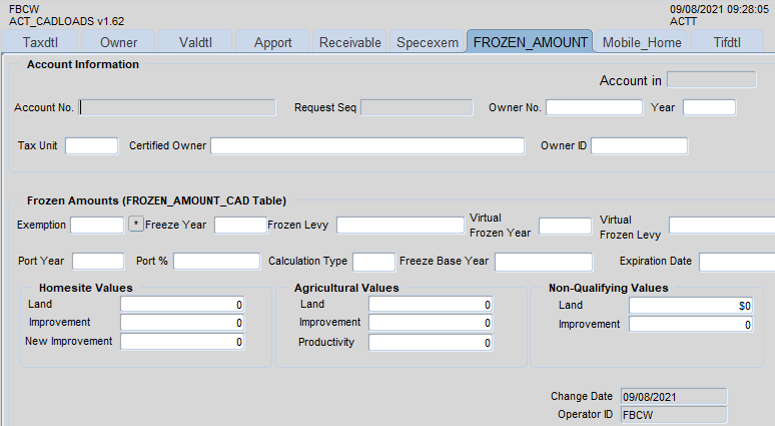Click the Year input box
The height and width of the screenshot is (426, 775).
pyautogui.click(x=709, y=107)
